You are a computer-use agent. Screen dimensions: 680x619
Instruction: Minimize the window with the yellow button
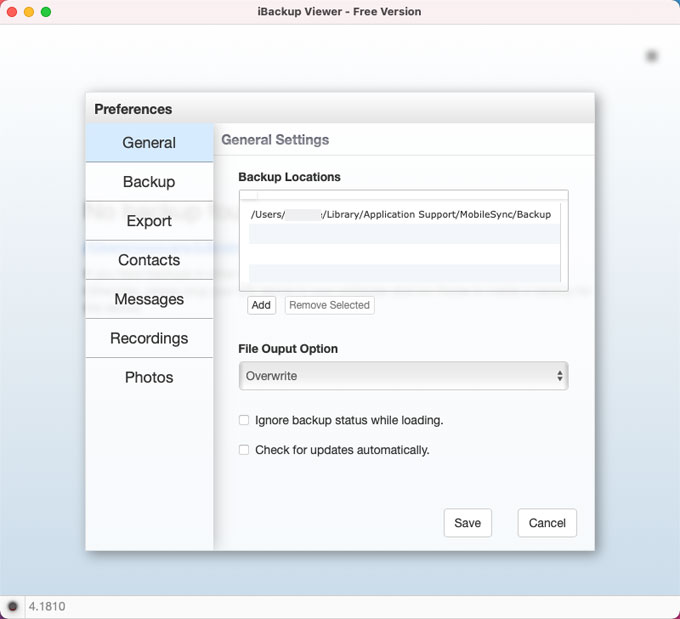tap(29, 12)
